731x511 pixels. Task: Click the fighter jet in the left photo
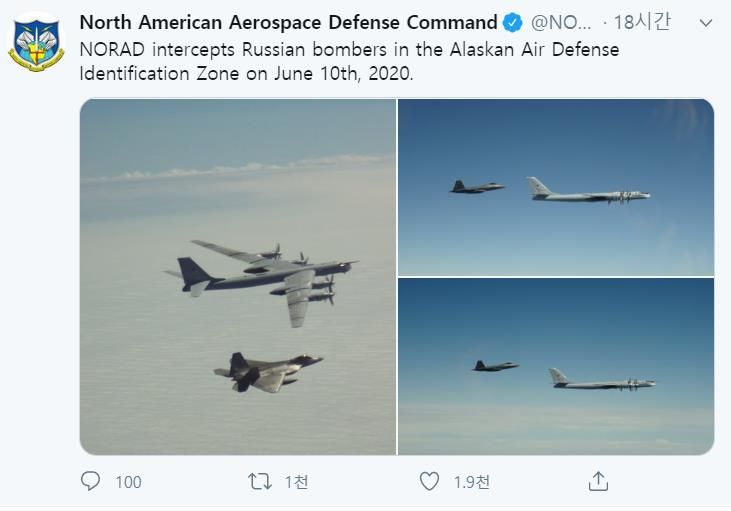point(266,370)
